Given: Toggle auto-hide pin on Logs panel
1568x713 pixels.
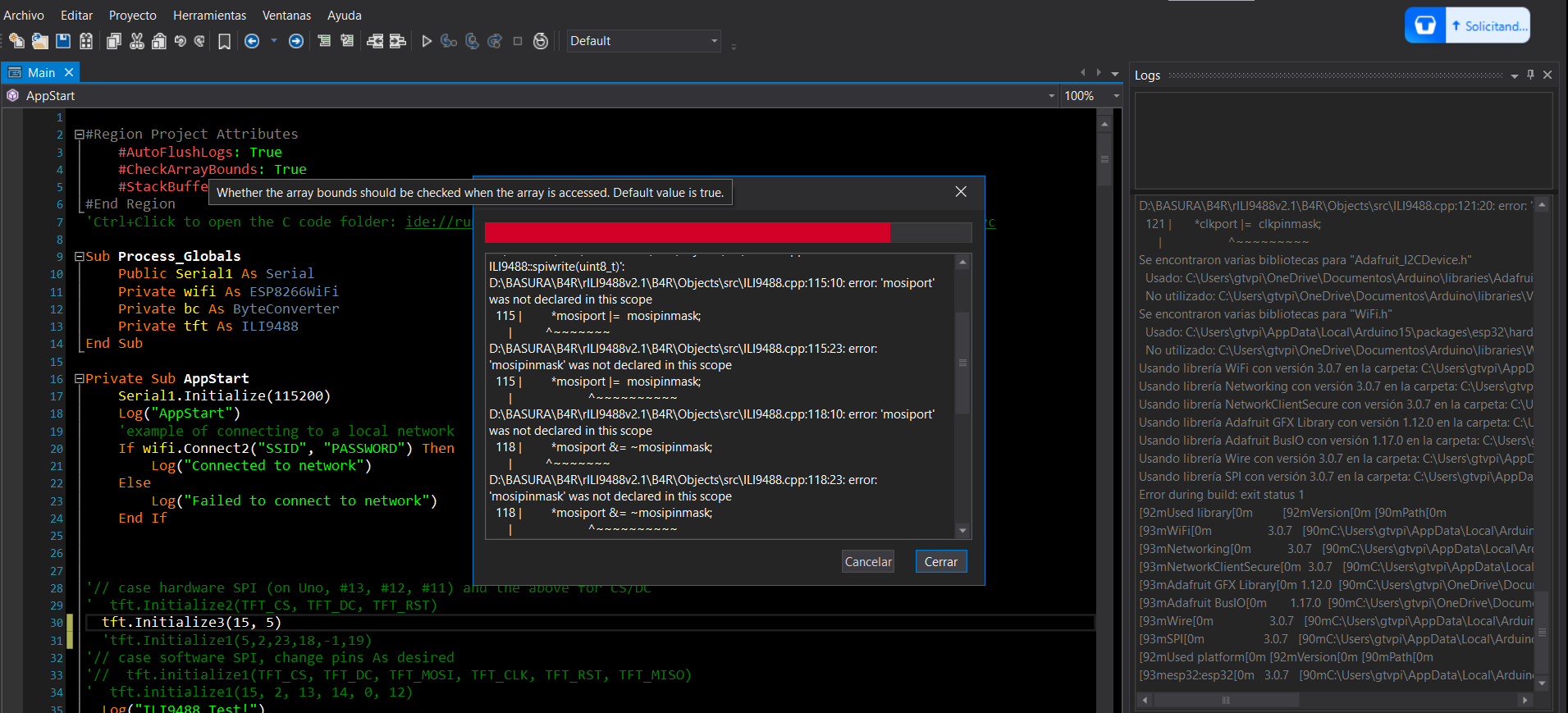Looking at the screenshot, I should pyautogui.click(x=1530, y=75).
